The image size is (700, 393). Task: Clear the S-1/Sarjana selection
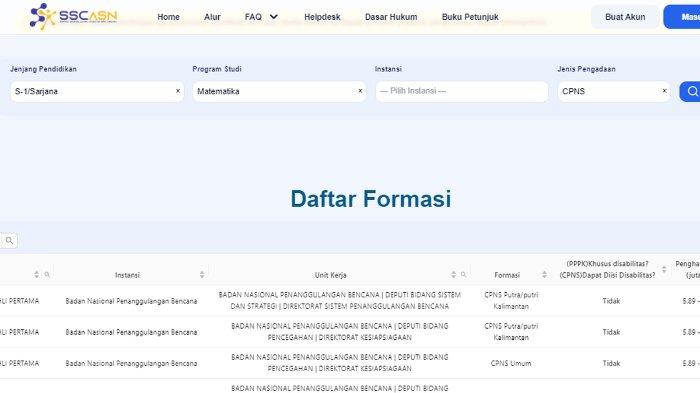pyautogui.click(x=178, y=91)
